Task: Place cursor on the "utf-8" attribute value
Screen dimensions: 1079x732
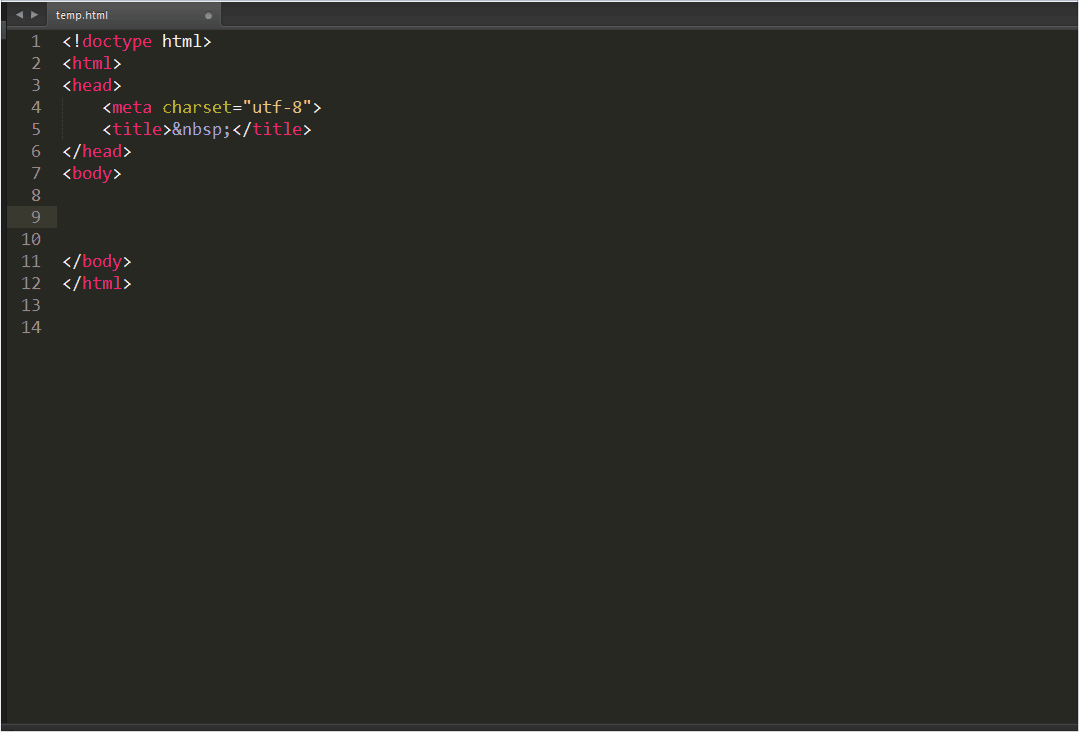Action: pyautogui.click(x=277, y=107)
